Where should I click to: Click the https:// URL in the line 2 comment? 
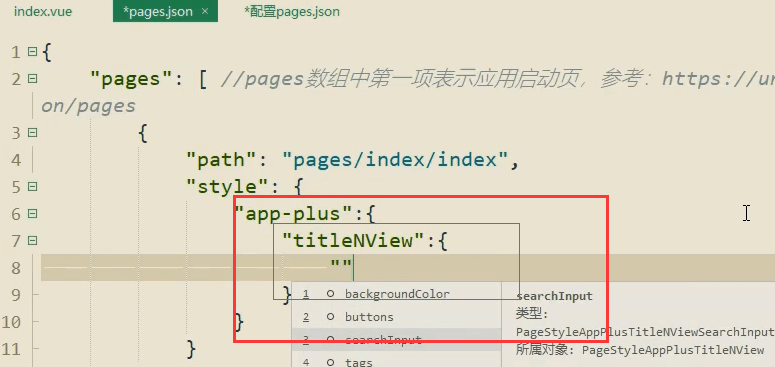tap(719, 79)
